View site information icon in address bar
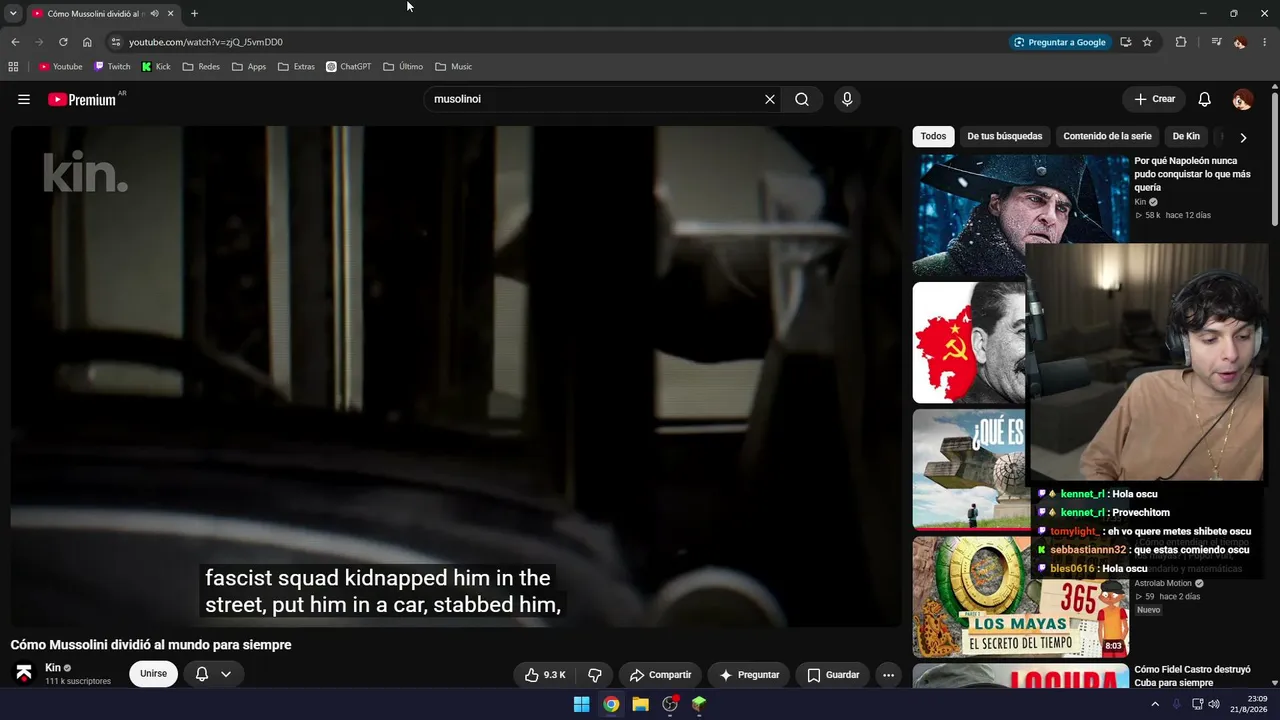Screen dimensions: 1280x720 (115, 42)
